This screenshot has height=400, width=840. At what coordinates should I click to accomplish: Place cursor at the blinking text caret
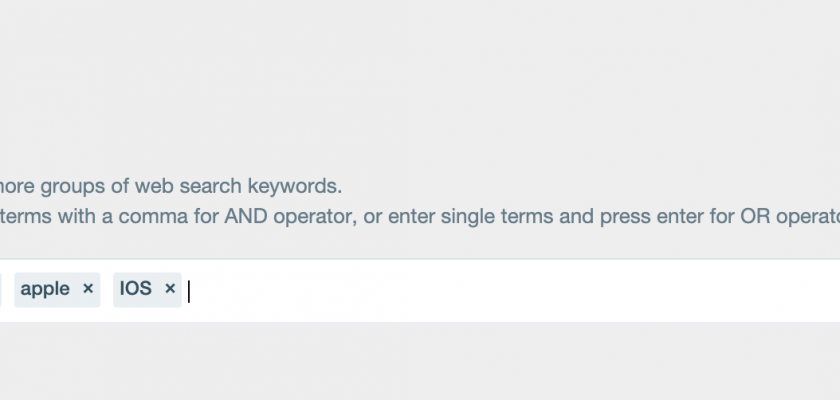(x=190, y=290)
